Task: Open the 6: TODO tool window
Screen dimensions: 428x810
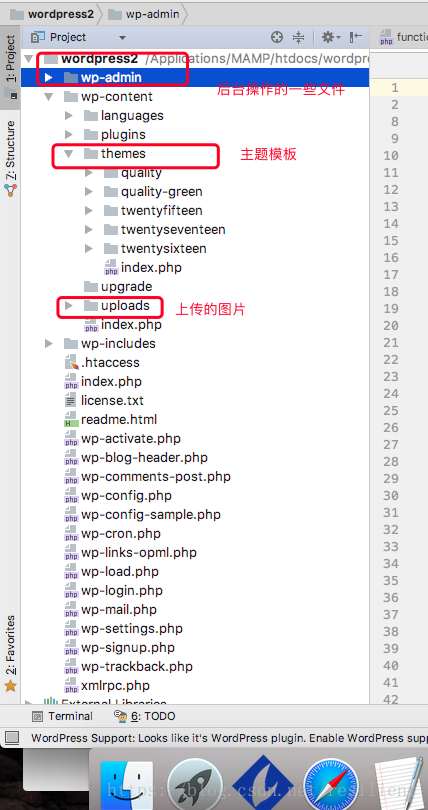Action: (145, 716)
